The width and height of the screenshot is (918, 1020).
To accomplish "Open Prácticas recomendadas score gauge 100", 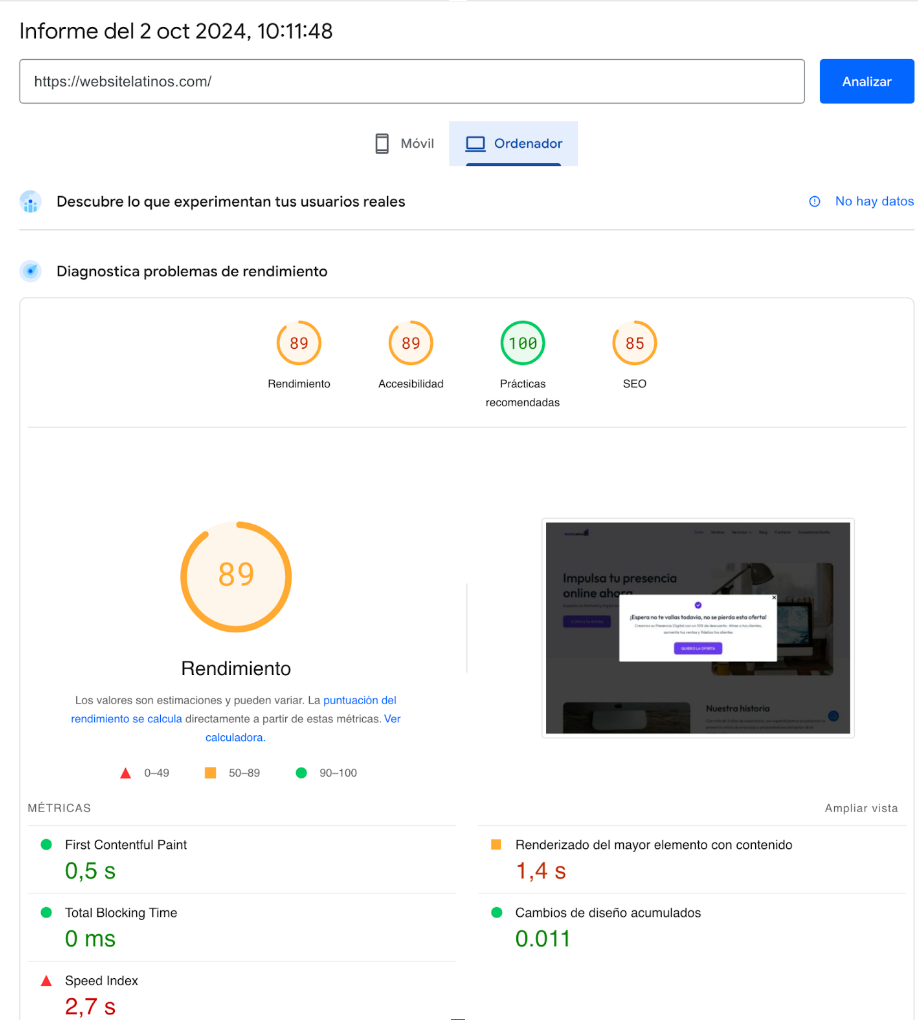I will [x=522, y=343].
